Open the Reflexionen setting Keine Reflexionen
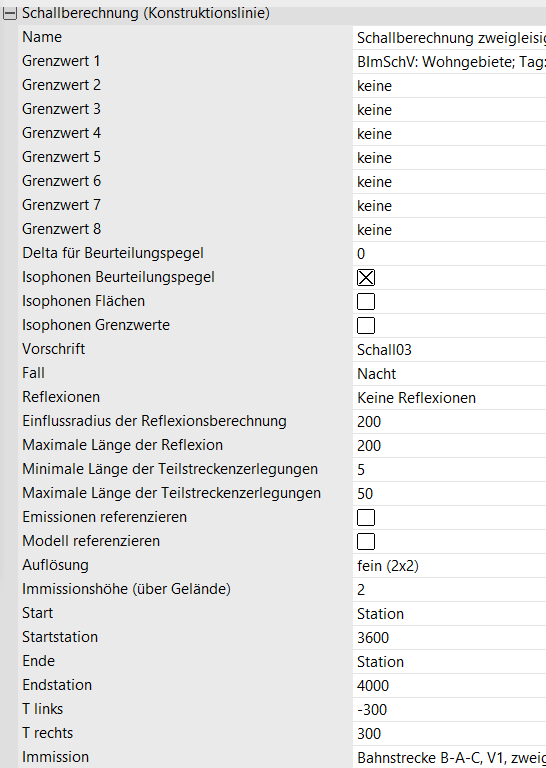This screenshot has width=546, height=768. (x=450, y=398)
